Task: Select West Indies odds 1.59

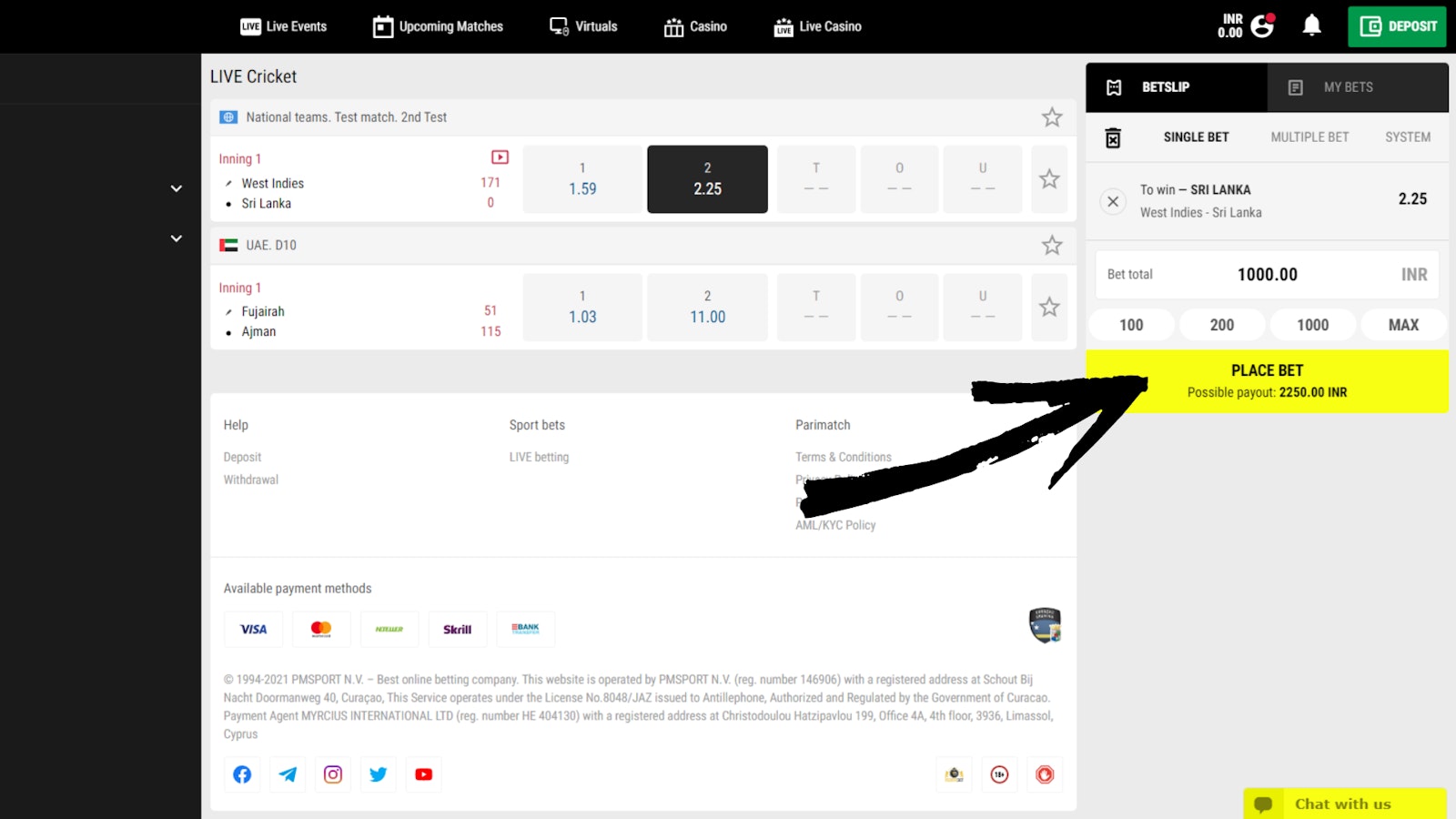Action: [582, 179]
